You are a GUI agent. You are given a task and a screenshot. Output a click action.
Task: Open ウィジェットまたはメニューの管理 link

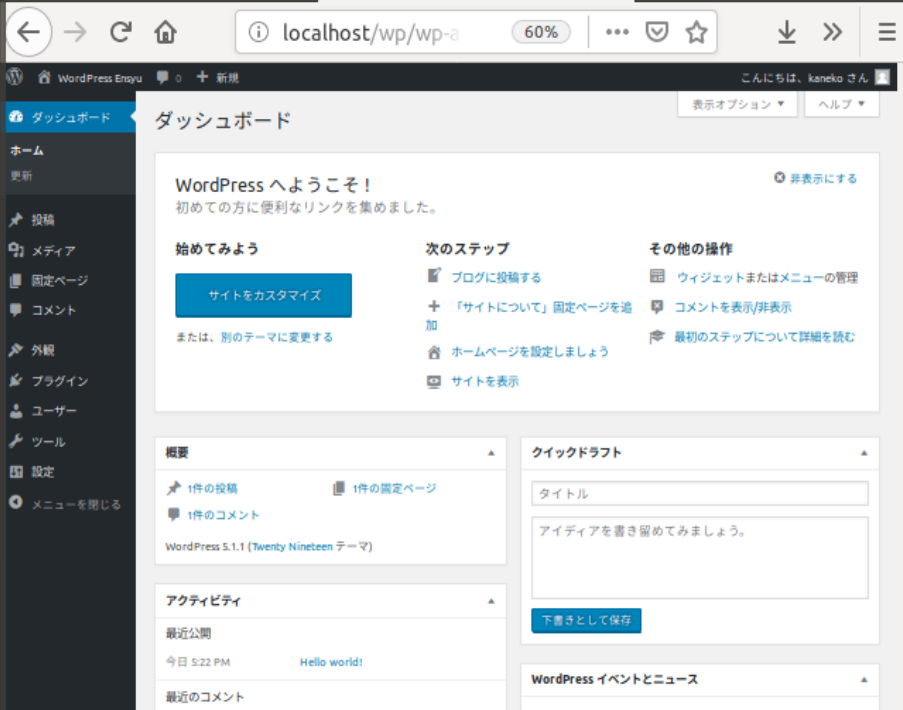(x=767, y=278)
